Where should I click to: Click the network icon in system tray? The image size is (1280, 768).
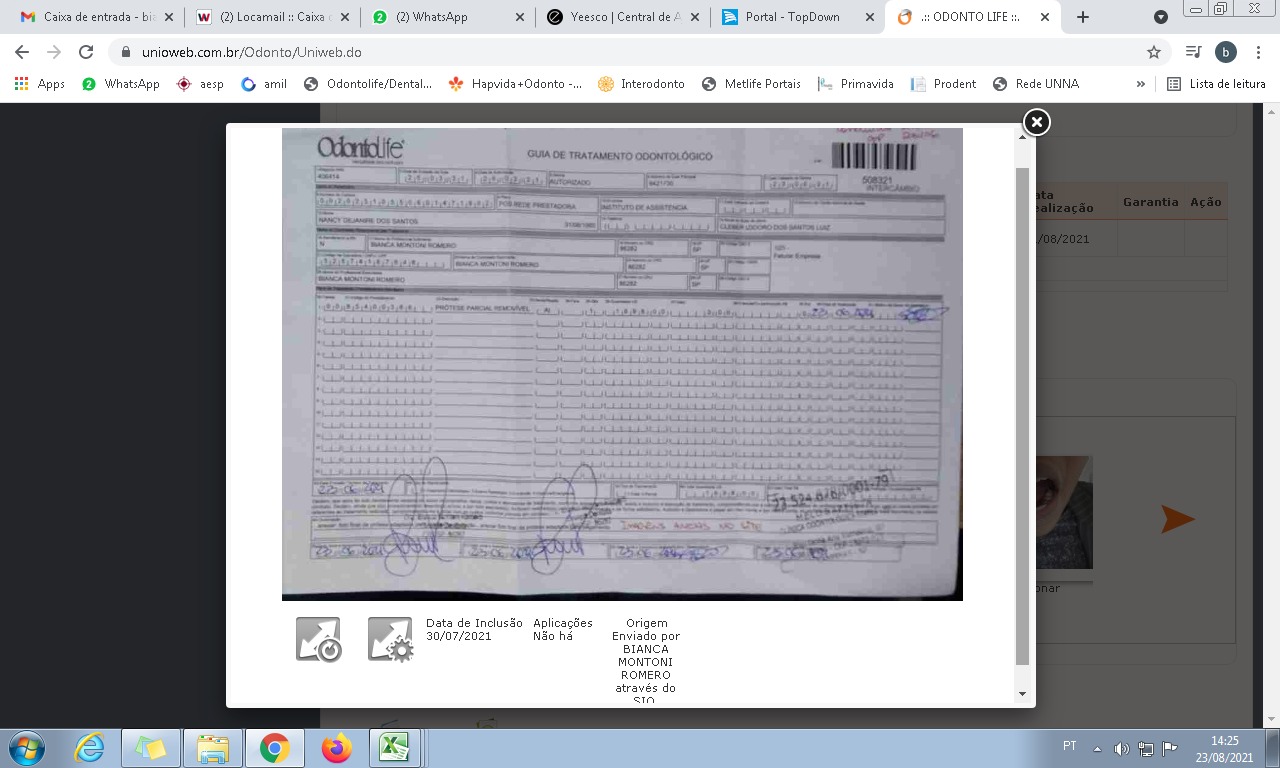click(1146, 748)
